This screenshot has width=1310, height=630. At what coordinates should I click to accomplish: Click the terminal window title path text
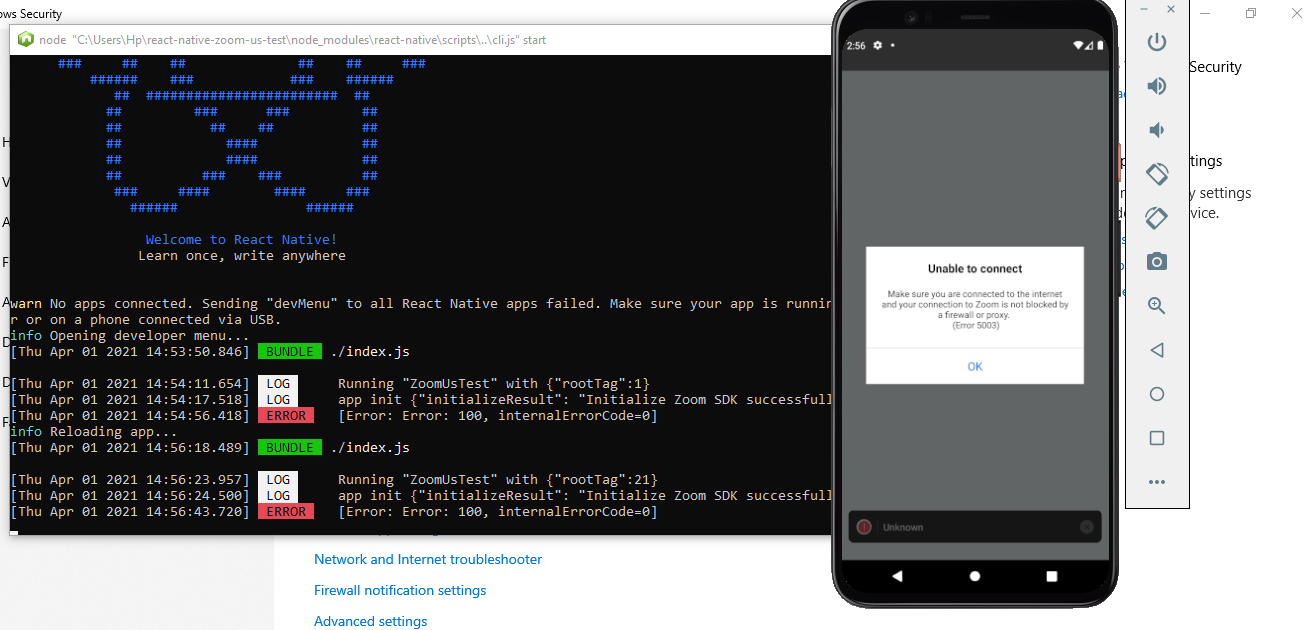[292, 40]
